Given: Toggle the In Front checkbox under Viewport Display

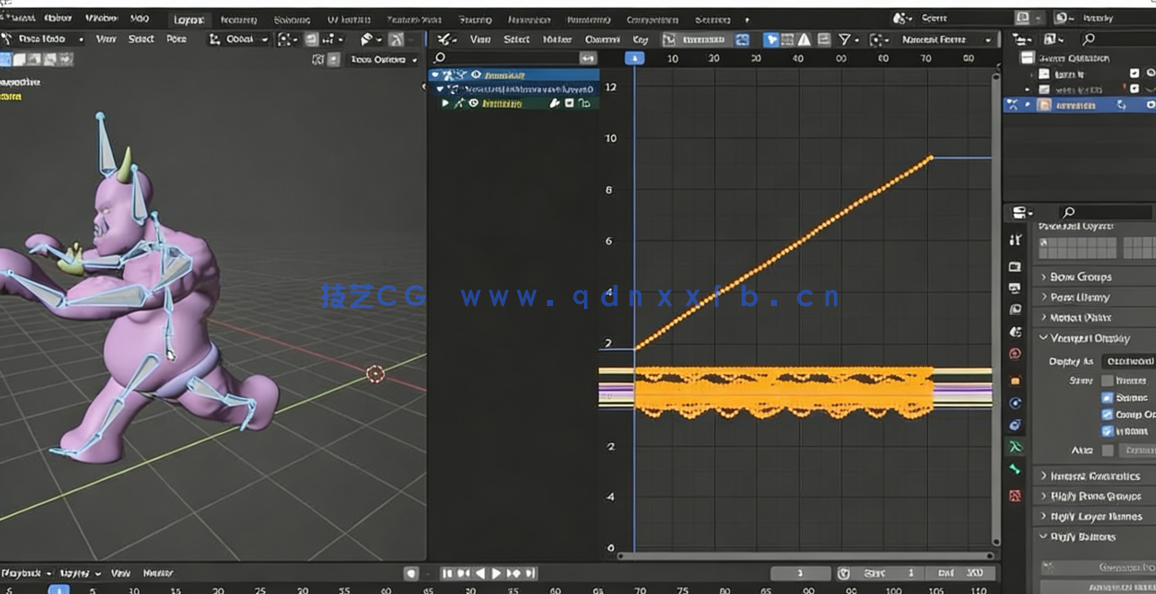Looking at the screenshot, I should (x=1107, y=430).
